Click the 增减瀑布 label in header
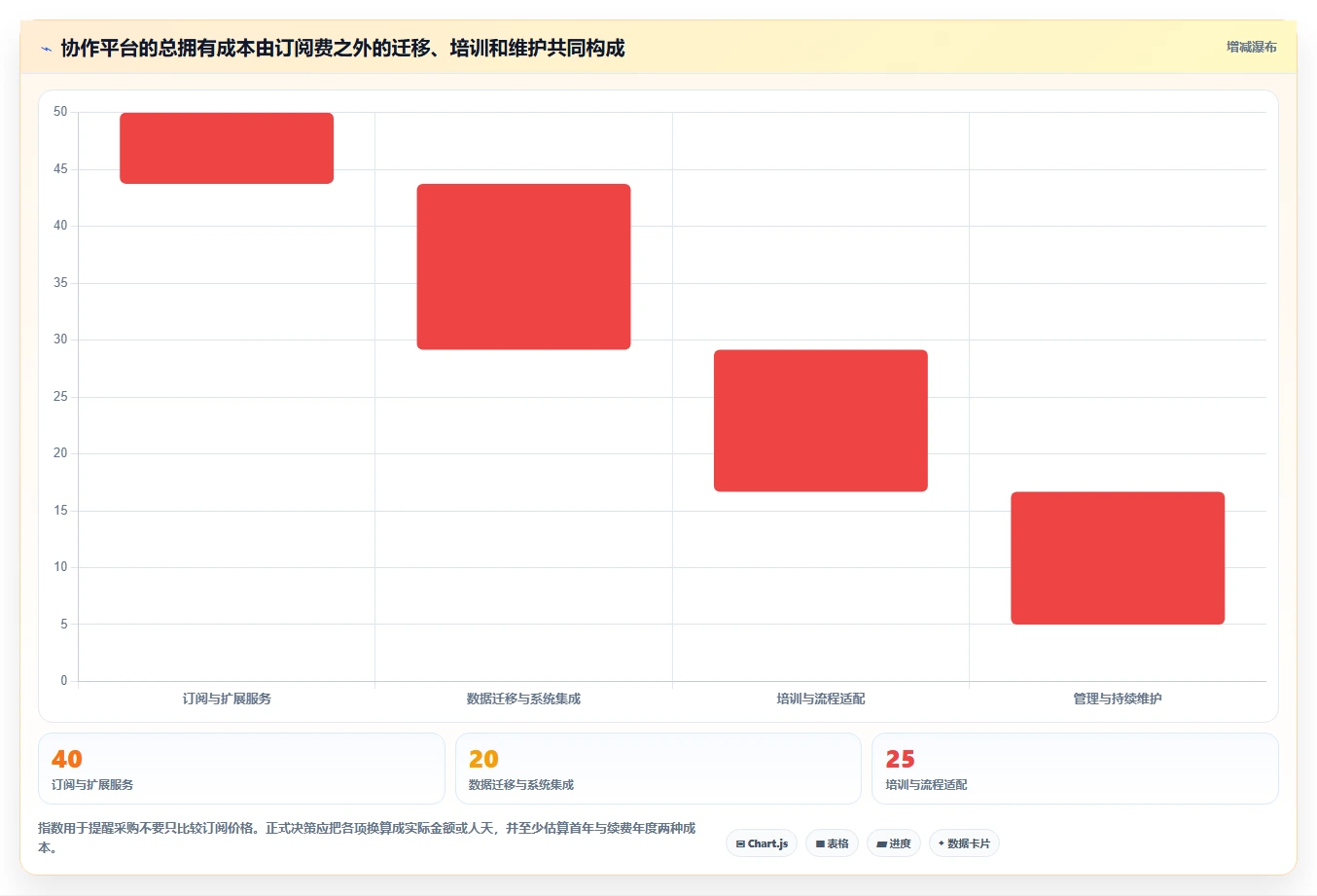The width and height of the screenshot is (1317, 896). coord(1251,47)
